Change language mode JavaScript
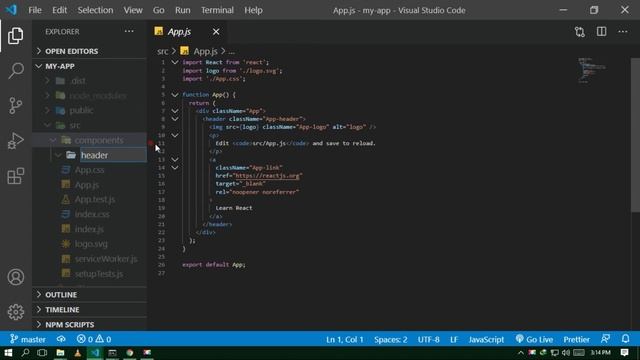Image resolution: width=640 pixels, height=360 pixels. coord(486,339)
